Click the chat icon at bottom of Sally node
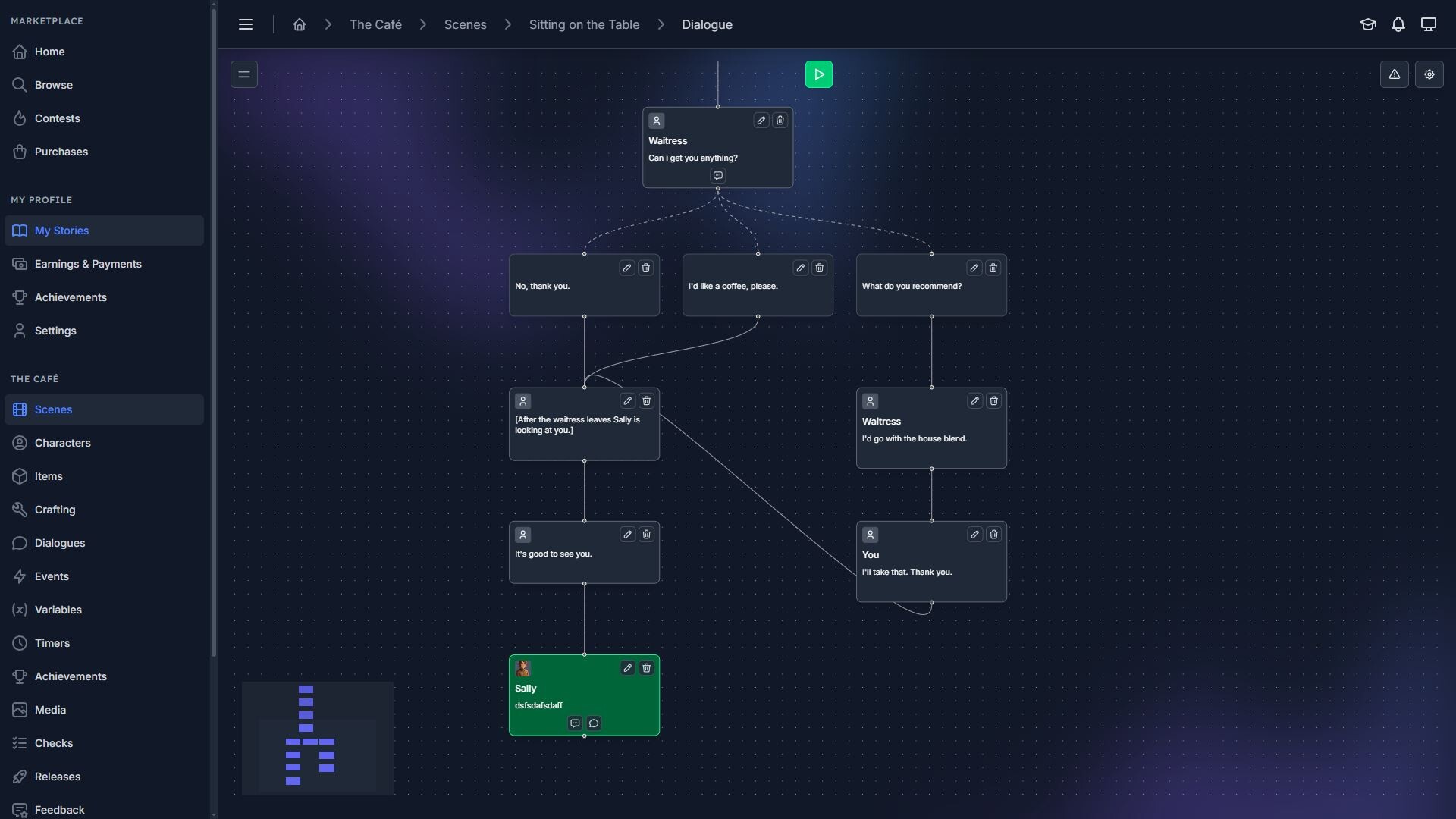The image size is (1456, 819). click(594, 723)
